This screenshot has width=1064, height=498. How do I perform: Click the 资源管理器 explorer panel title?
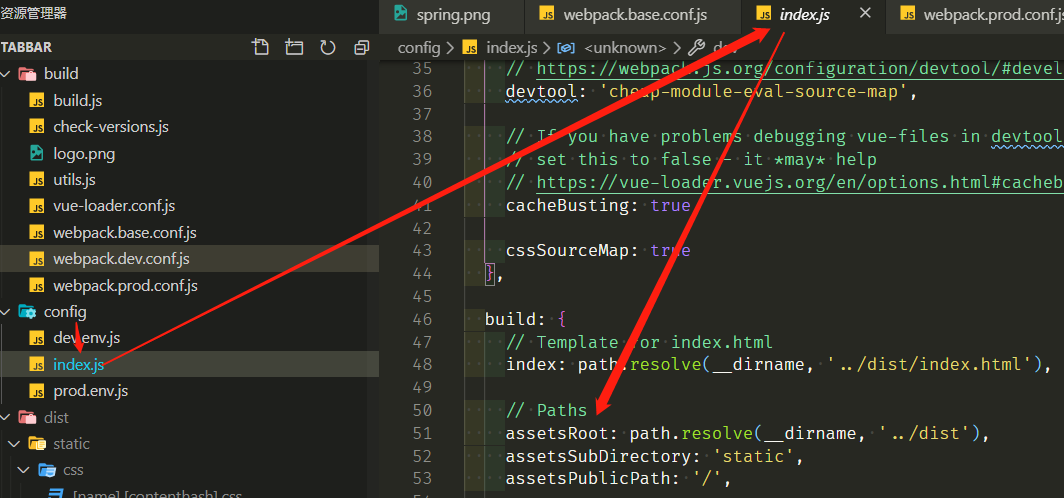(33, 13)
